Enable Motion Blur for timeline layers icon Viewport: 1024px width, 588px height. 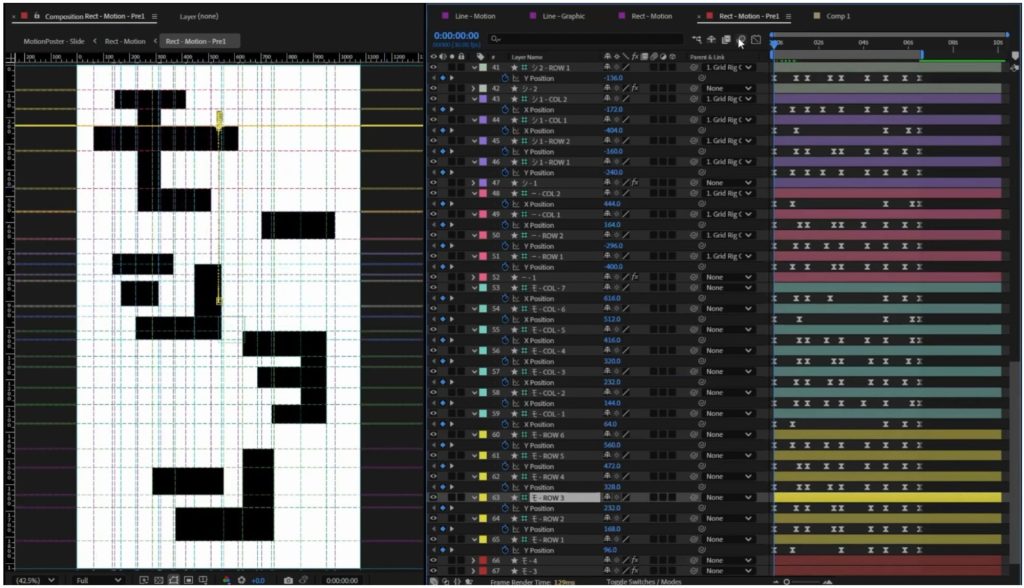click(741, 40)
